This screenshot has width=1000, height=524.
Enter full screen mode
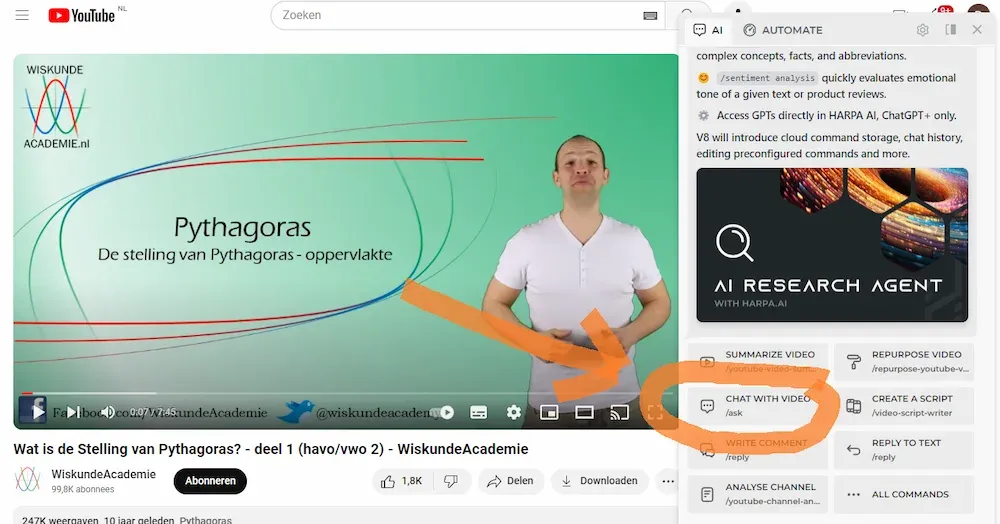tap(655, 412)
